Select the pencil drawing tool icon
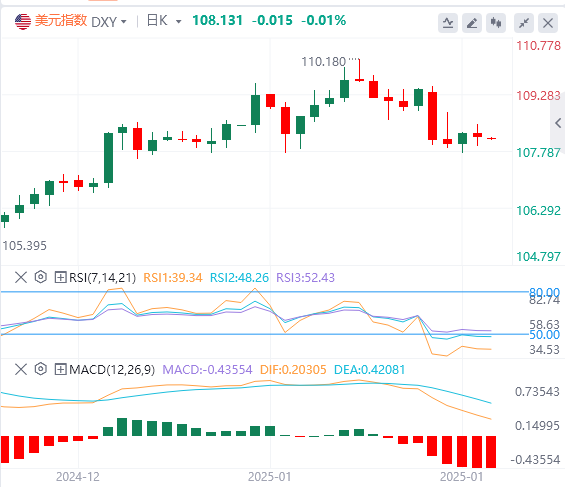 [x=472, y=23]
